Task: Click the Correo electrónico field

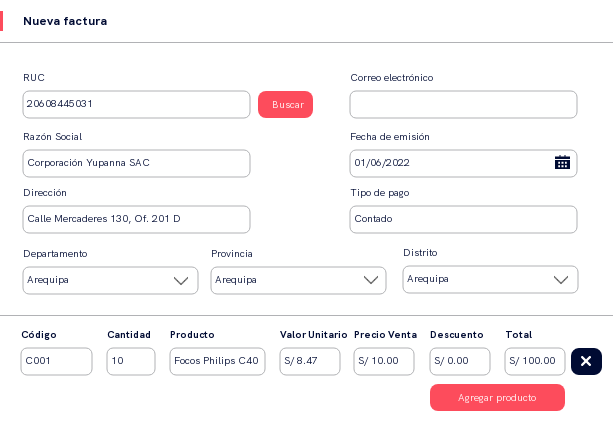Action: [463, 104]
